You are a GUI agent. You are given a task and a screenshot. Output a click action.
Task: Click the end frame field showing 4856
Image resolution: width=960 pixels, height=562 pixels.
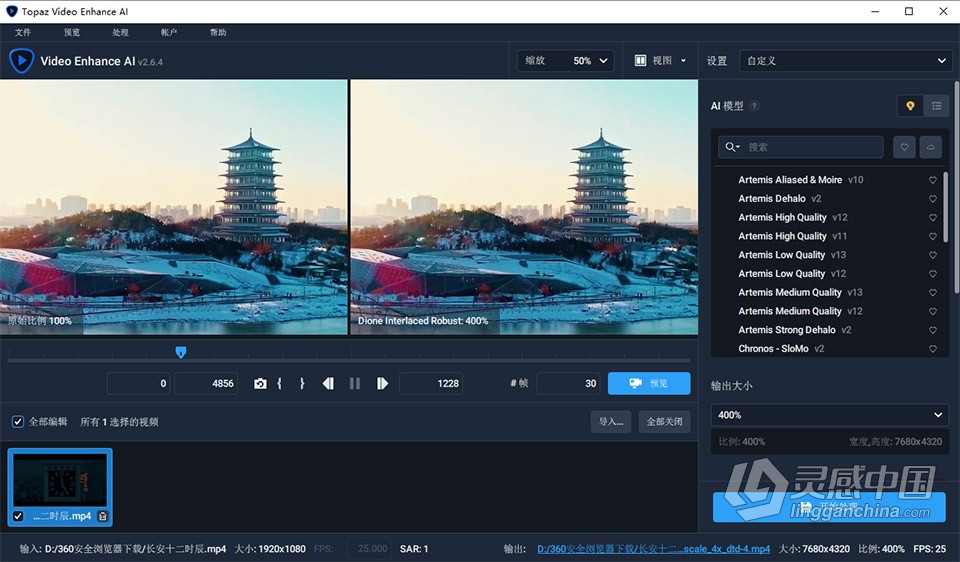point(206,384)
